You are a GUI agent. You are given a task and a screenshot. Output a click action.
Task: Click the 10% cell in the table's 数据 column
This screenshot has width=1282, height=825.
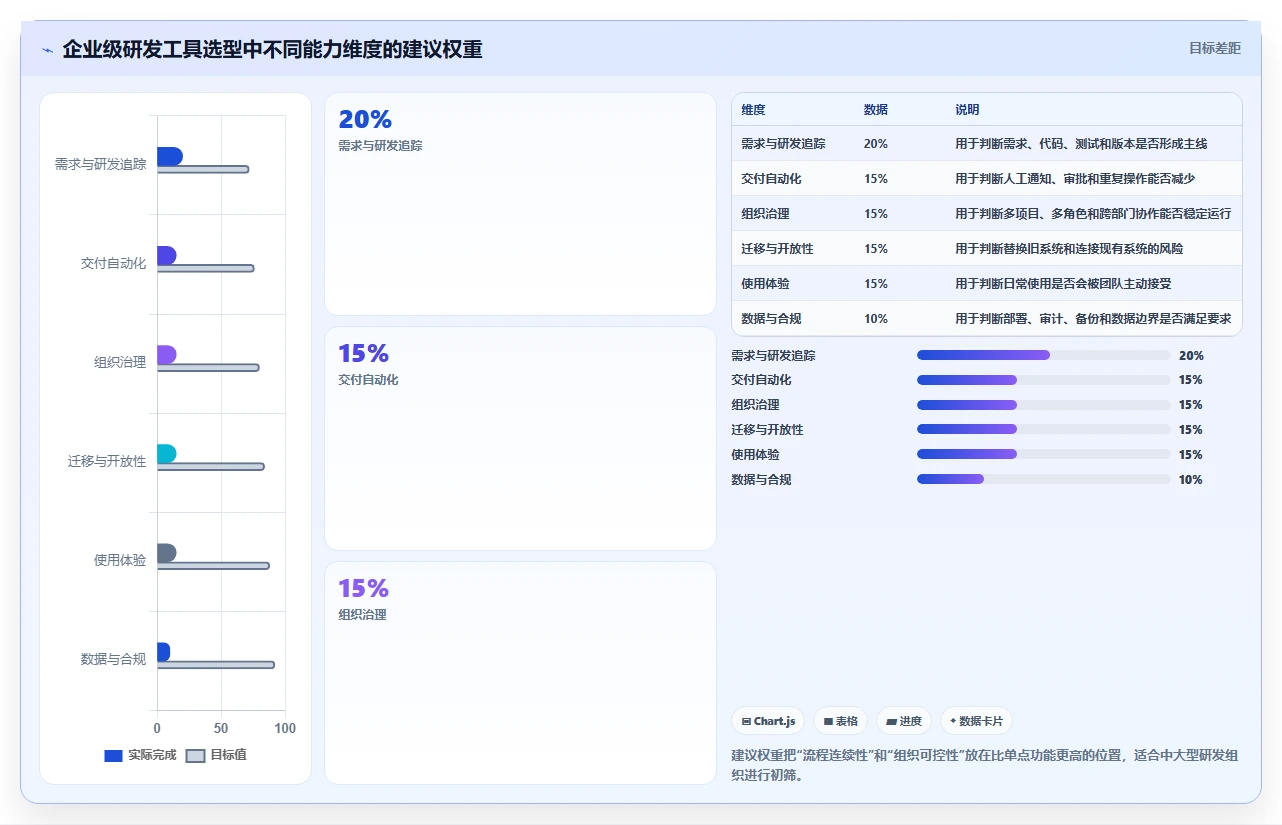(876, 319)
